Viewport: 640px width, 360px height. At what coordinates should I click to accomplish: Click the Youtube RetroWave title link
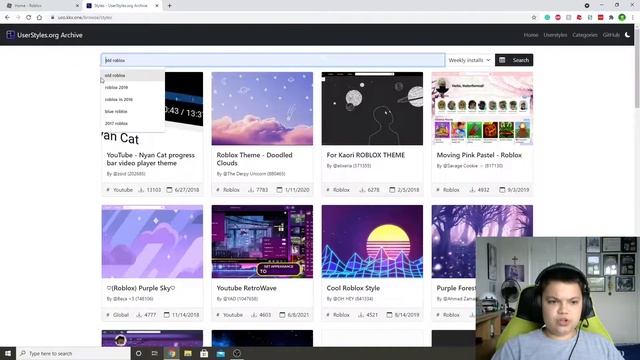247,288
